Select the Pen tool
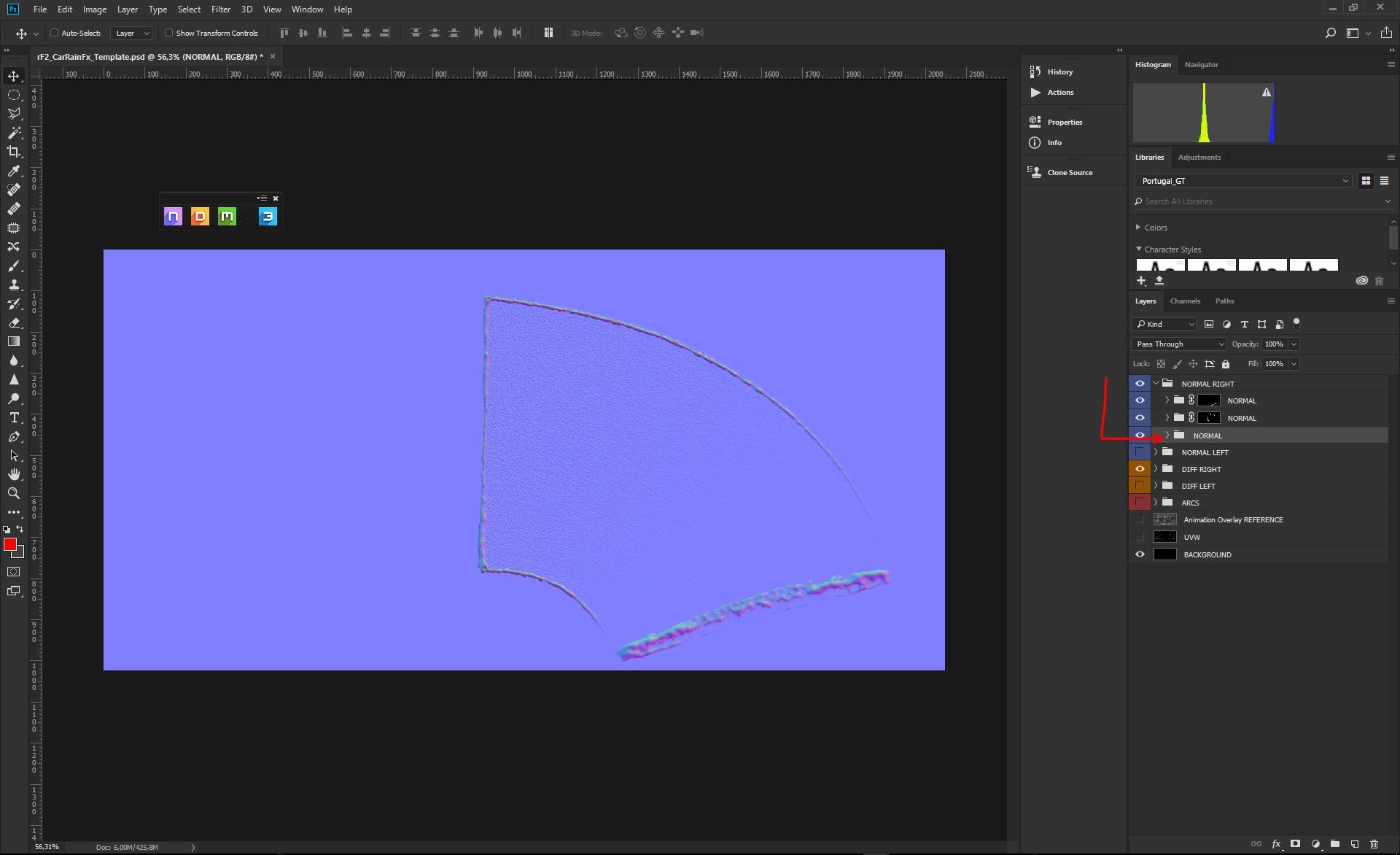The image size is (1400, 855). tap(14, 436)
